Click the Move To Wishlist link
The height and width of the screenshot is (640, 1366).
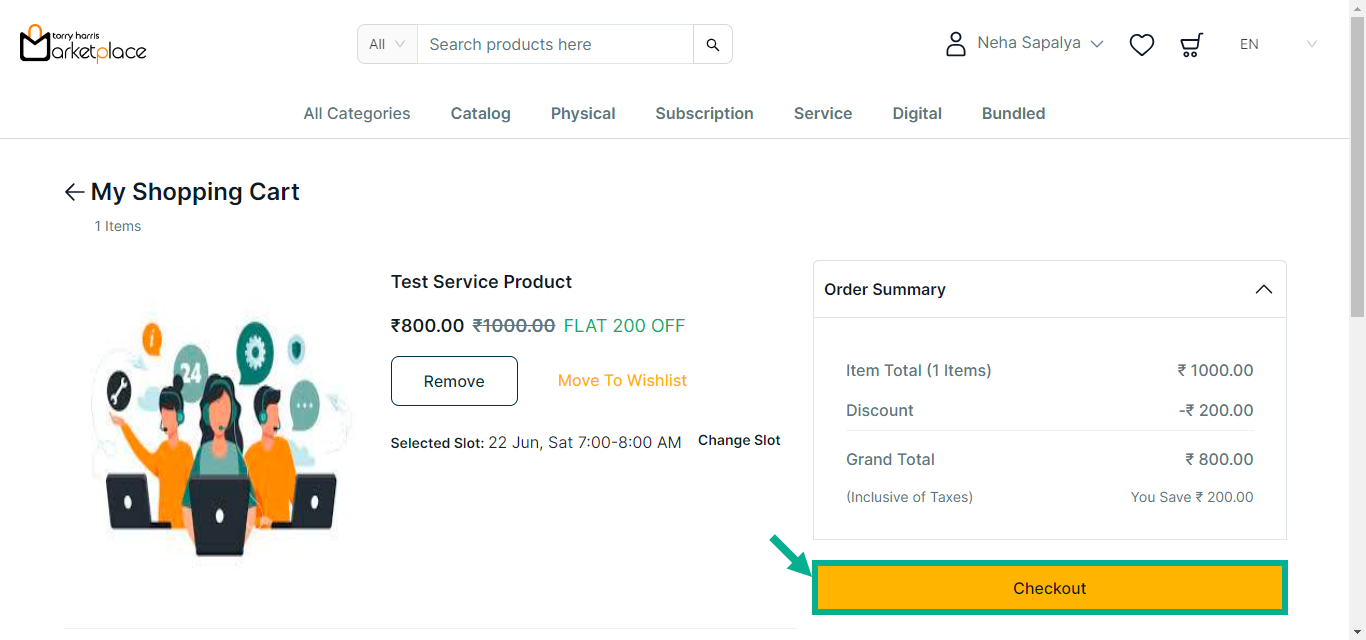pyautogui.click(x=622, y=381)
